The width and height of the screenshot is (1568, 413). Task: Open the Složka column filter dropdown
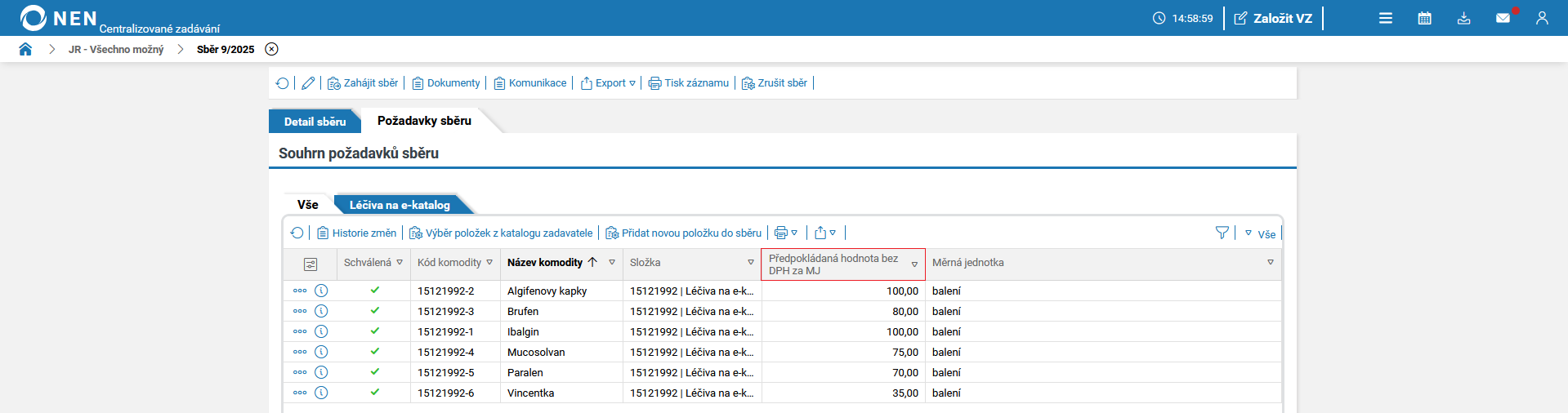[x=750, y=263]
